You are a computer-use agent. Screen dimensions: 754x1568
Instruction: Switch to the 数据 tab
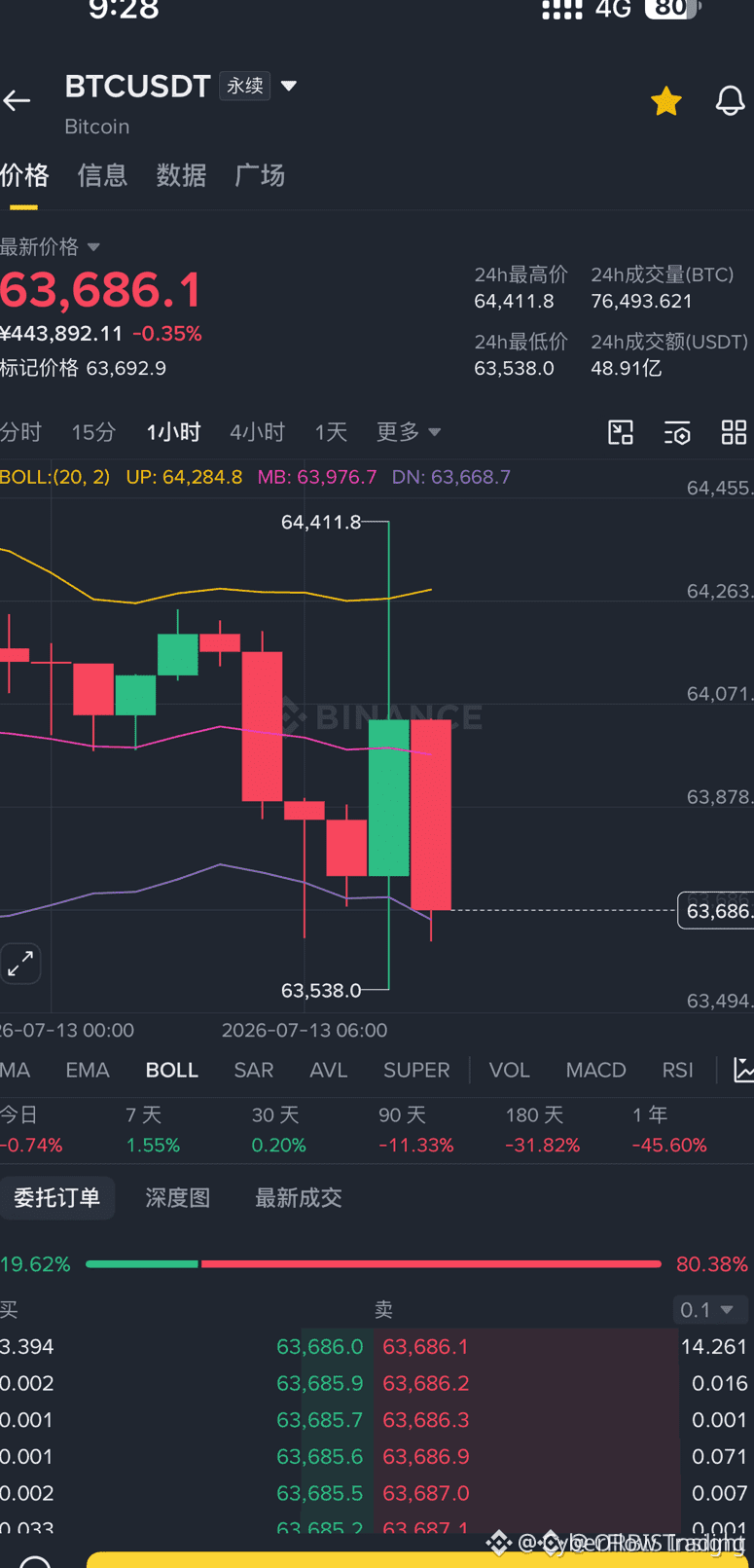tap(181, 175)
